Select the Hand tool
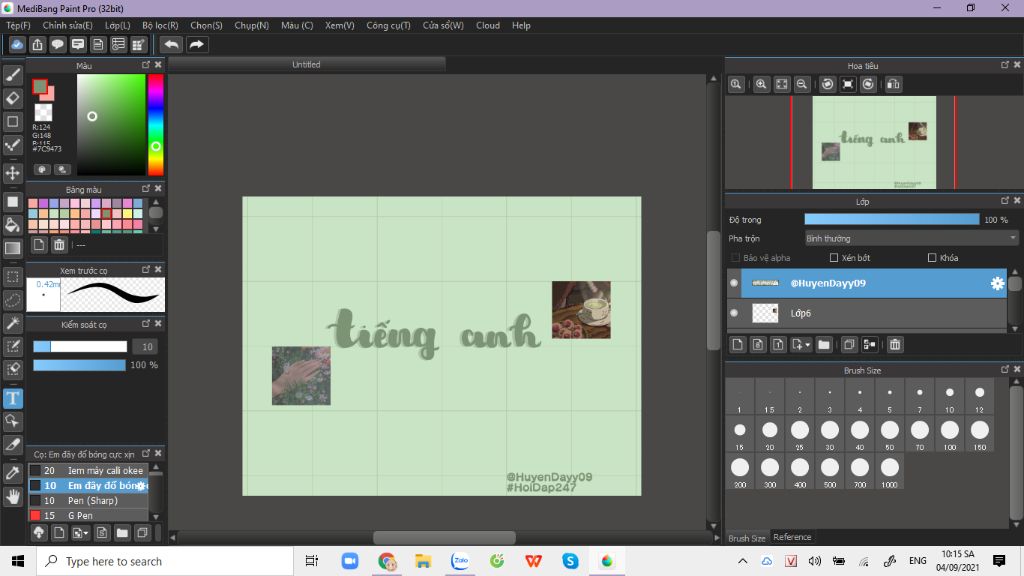Viewport: 1024px width, 576px height. pyautogui.click(x=12, y=497)
